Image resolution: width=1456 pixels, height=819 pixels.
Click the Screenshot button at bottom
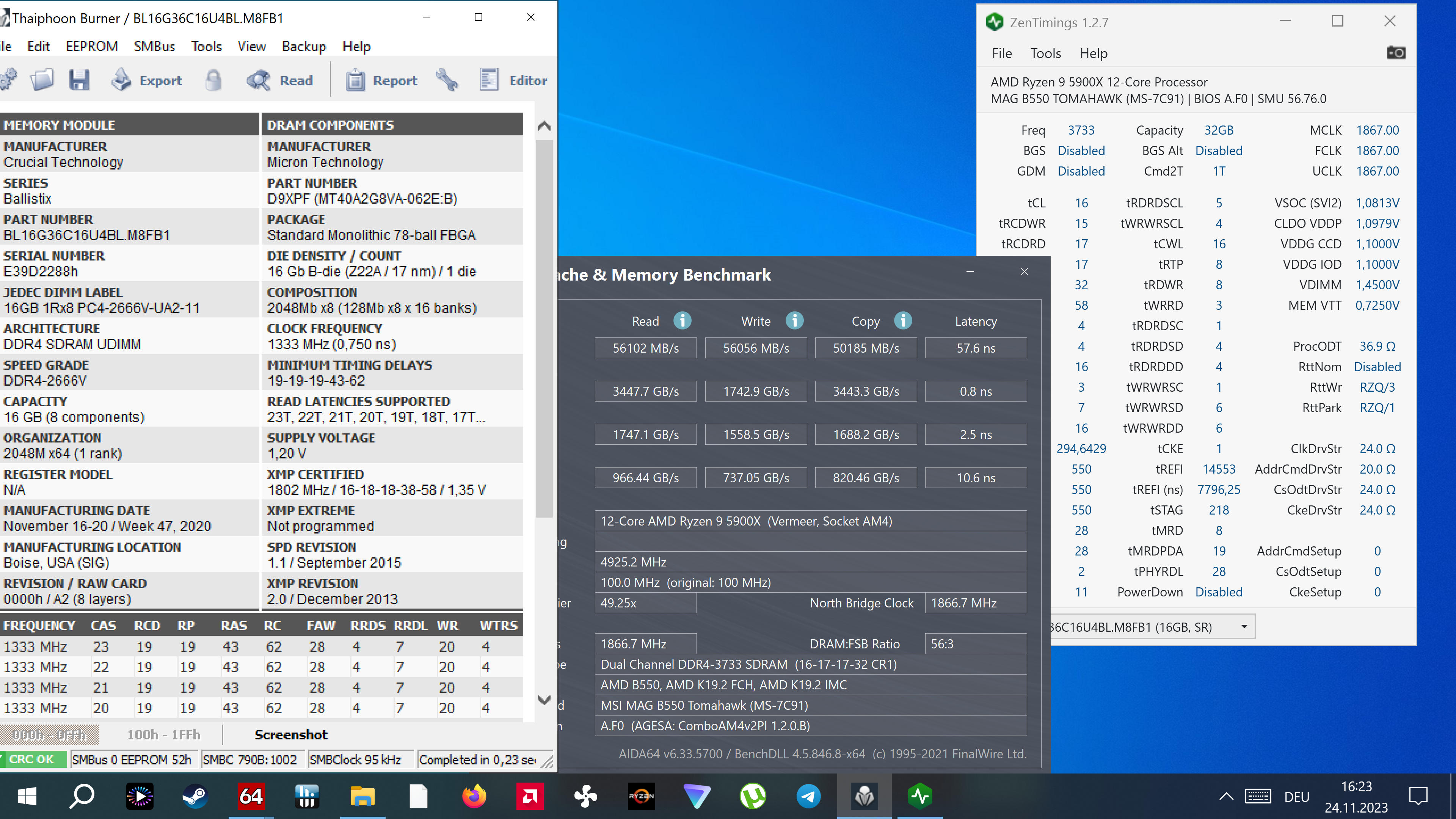tap(290, 734)
